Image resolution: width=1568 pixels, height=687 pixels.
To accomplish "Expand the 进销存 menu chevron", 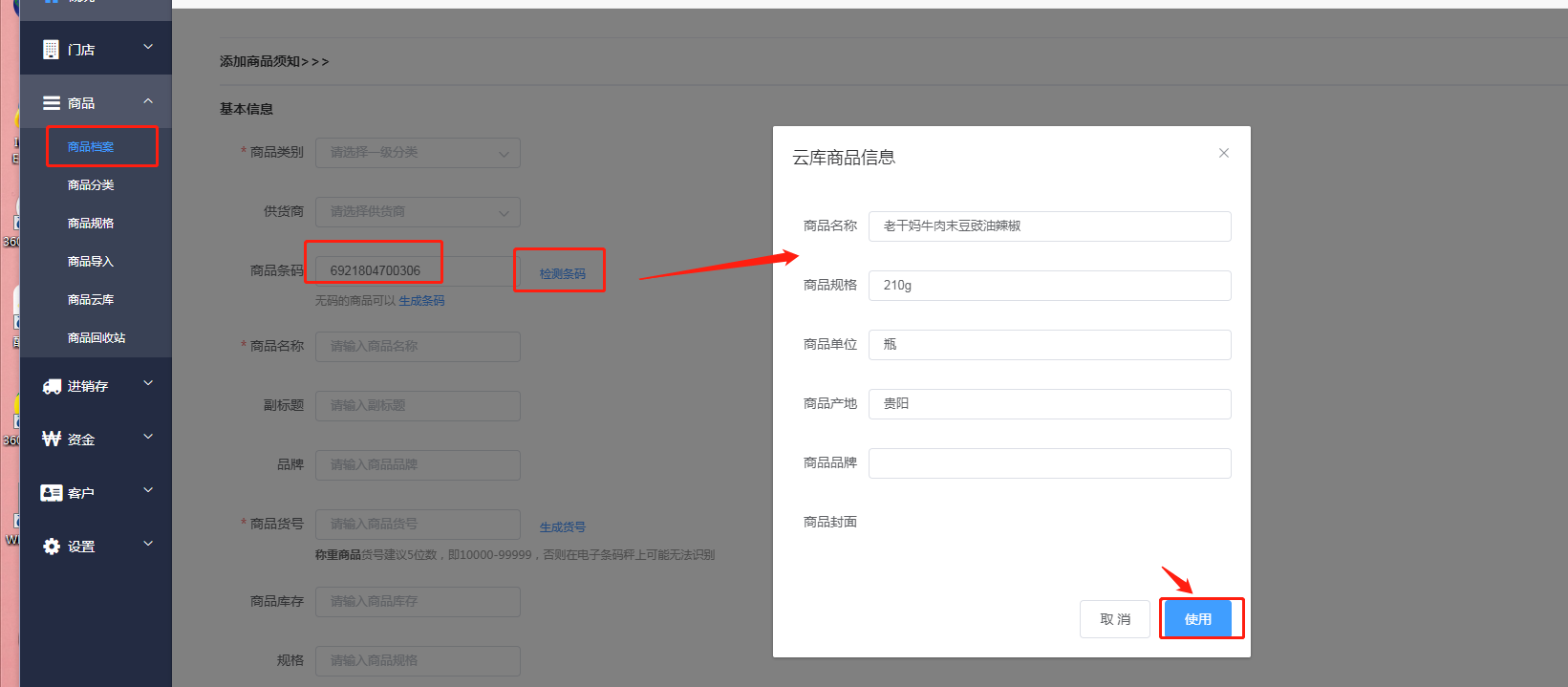I will click(x=148, y=383).
